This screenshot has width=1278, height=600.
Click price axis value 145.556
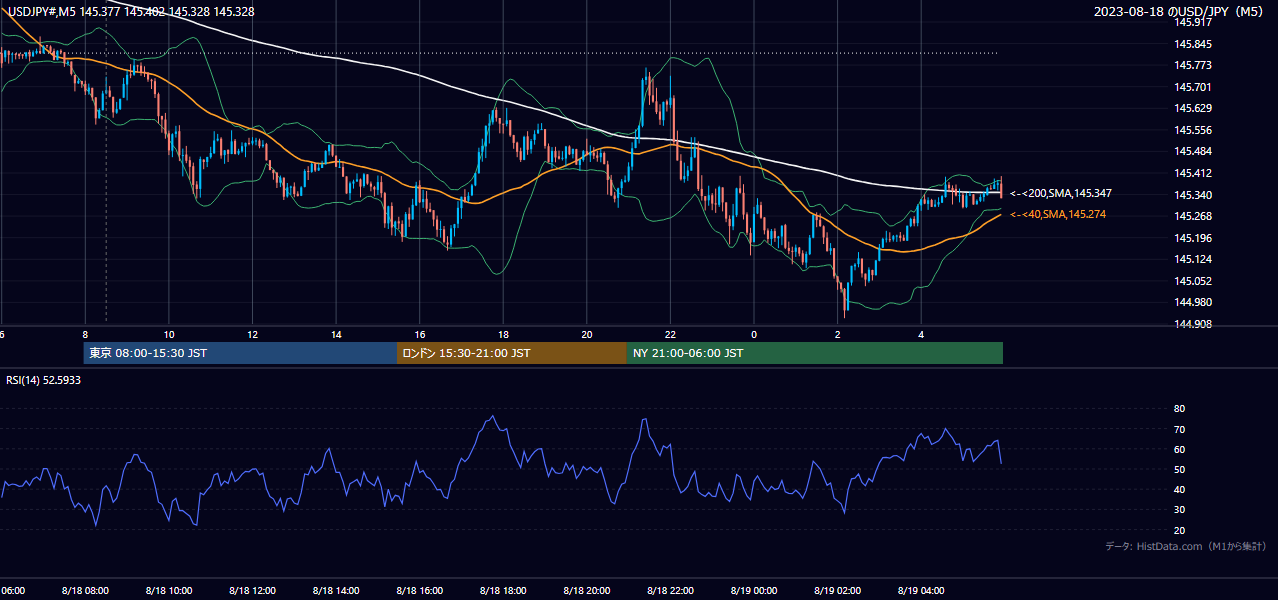click(x=1193, y=130)
